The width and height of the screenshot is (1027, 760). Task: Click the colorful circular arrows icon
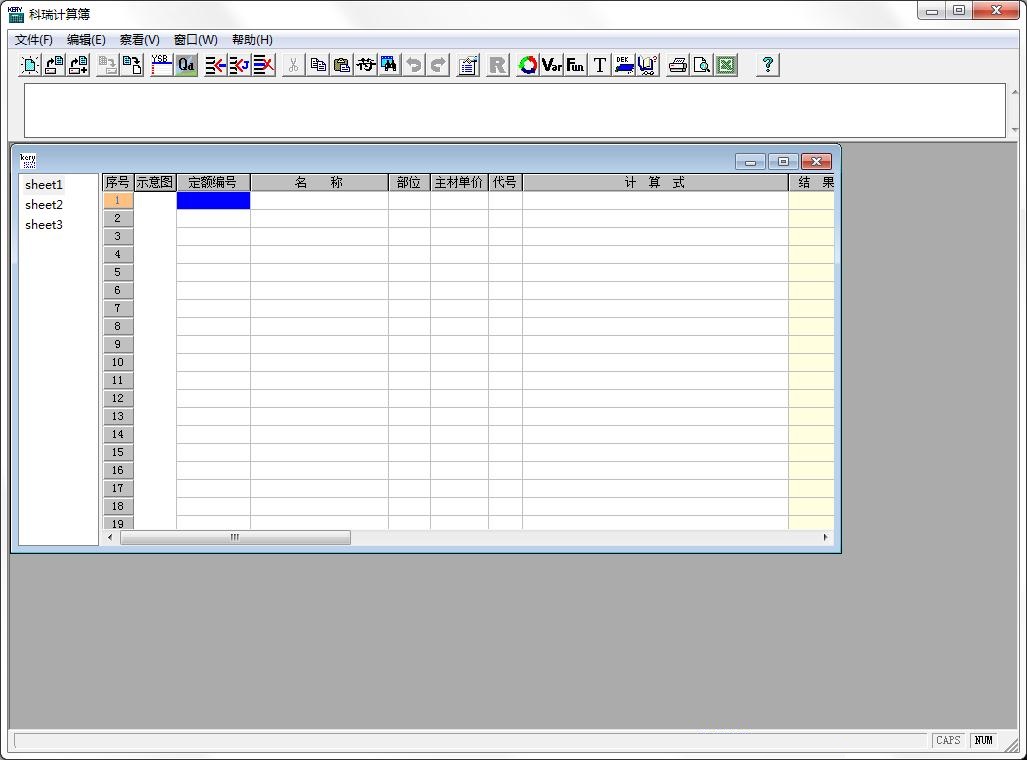click(x=528, y=65)
